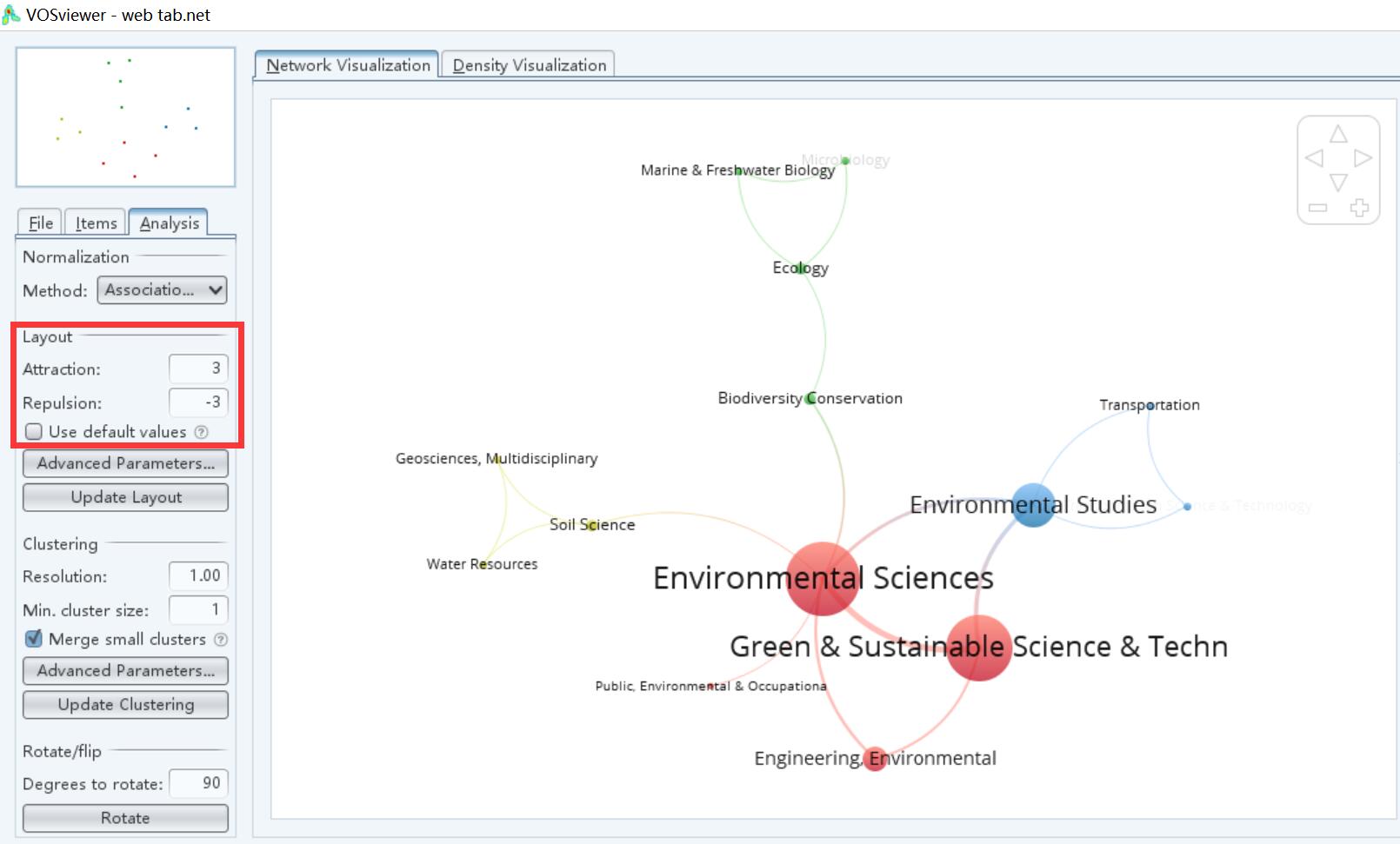Click the zoom-in plus icon

[1362, 209]
